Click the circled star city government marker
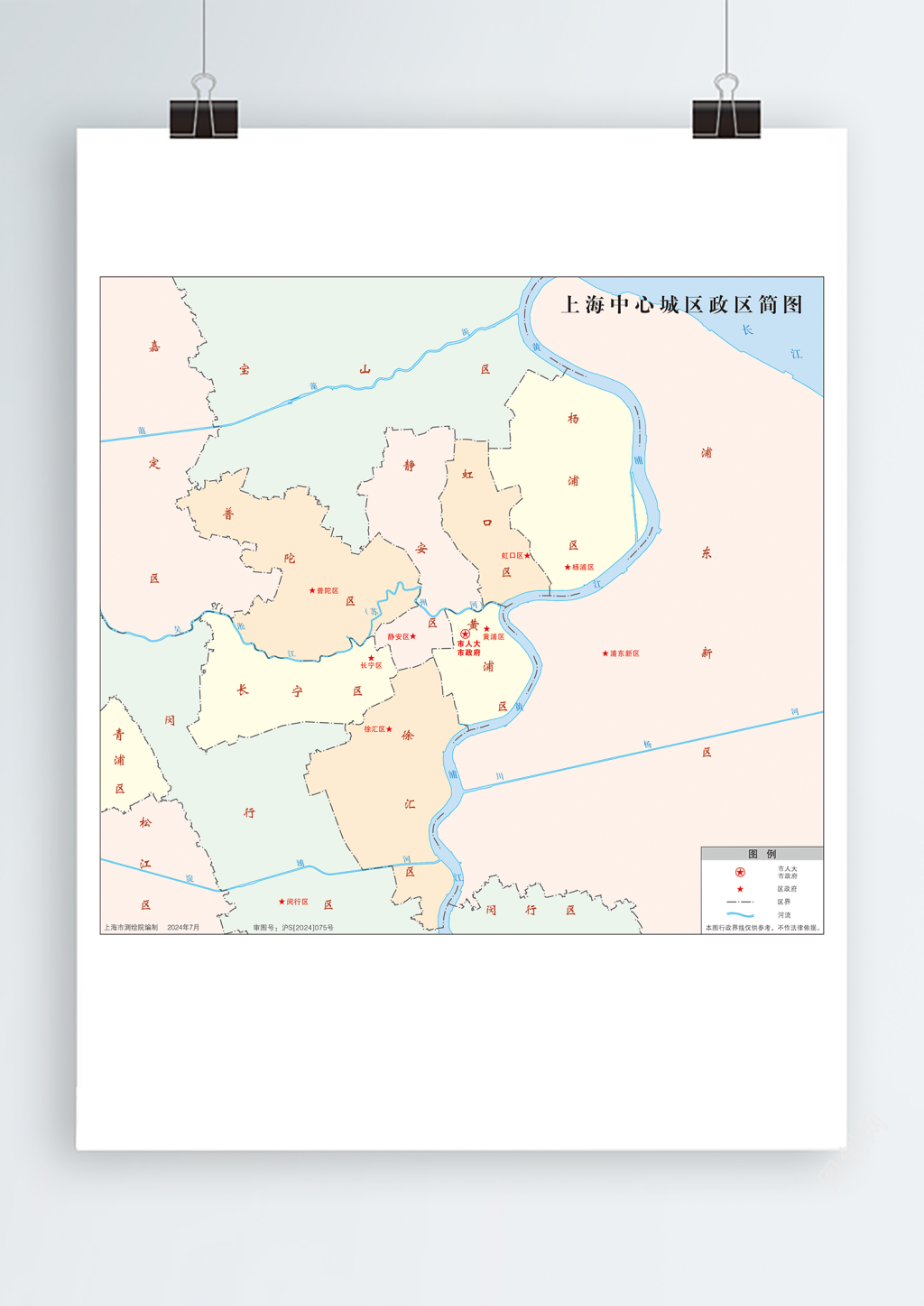Screen dimensions: 924x1306 click(x=466, y=634)
